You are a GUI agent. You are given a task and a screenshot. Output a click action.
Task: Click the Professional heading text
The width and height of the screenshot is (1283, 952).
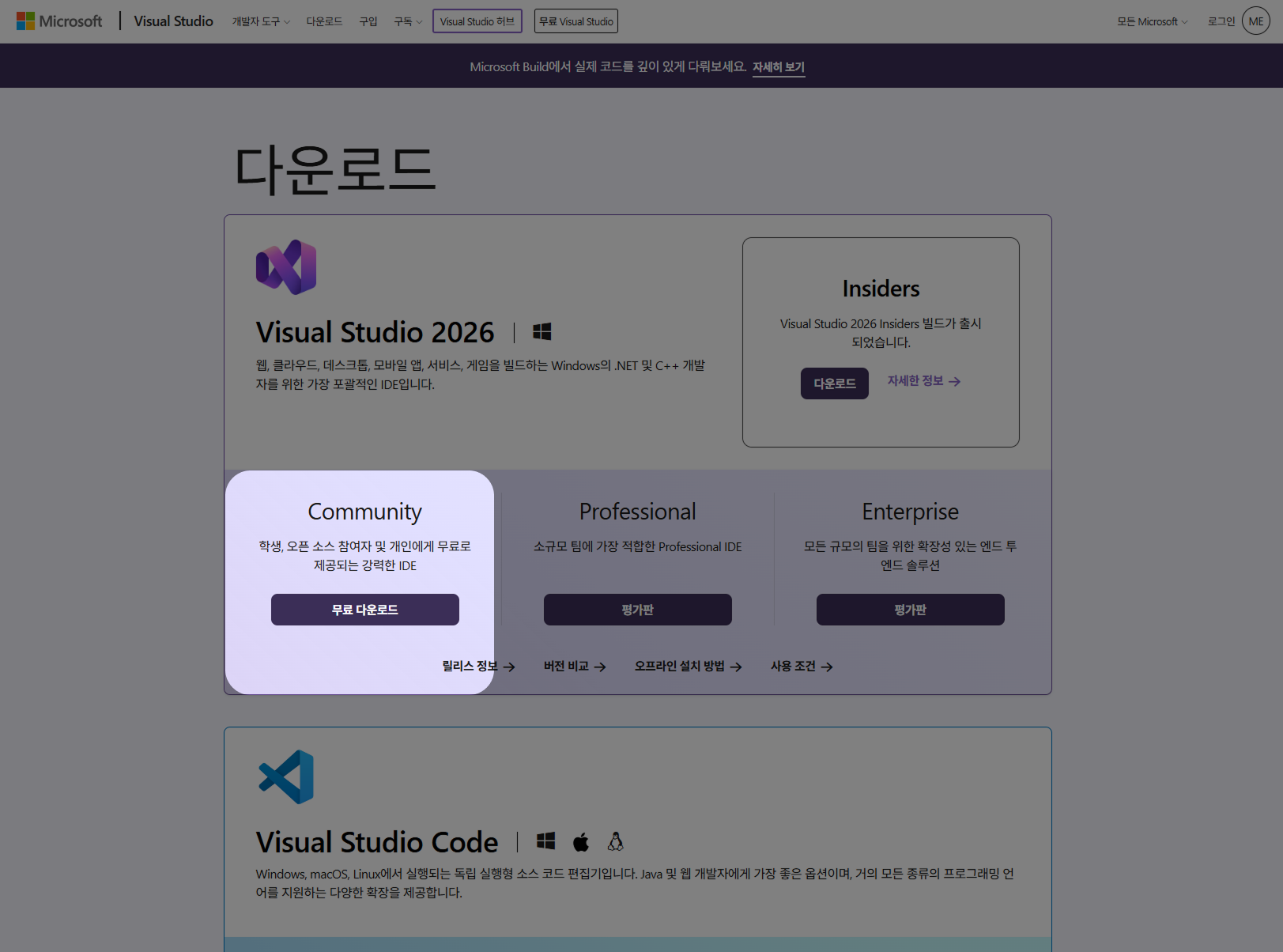[638, 512]
